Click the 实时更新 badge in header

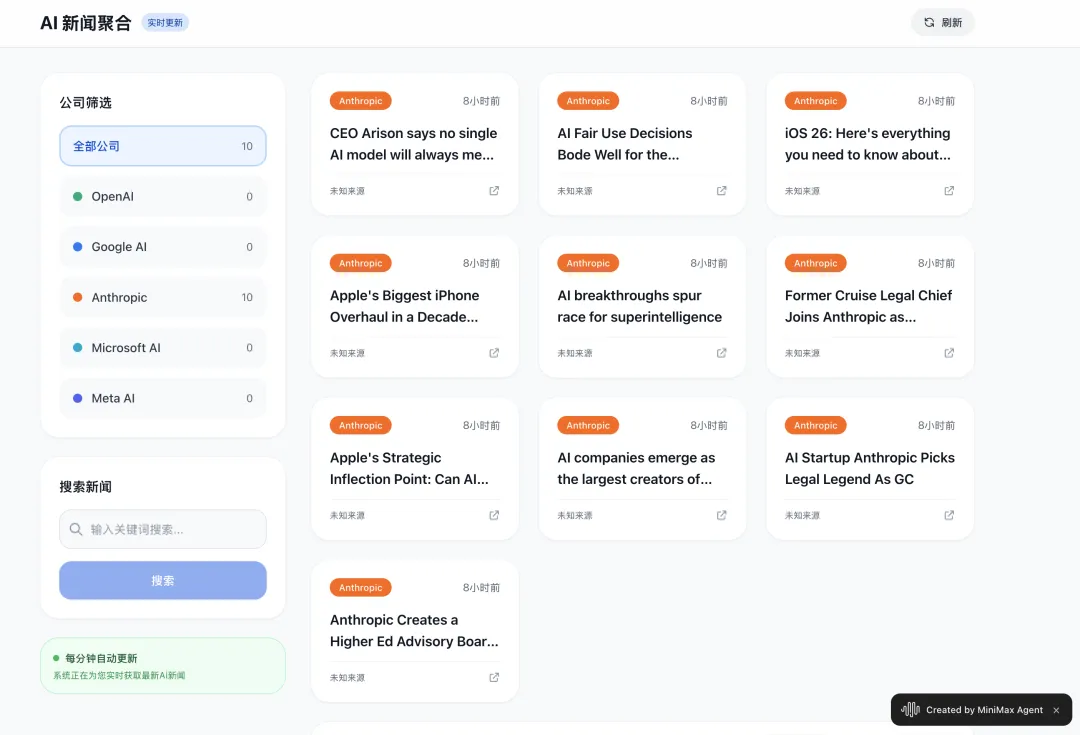[165, 23]
